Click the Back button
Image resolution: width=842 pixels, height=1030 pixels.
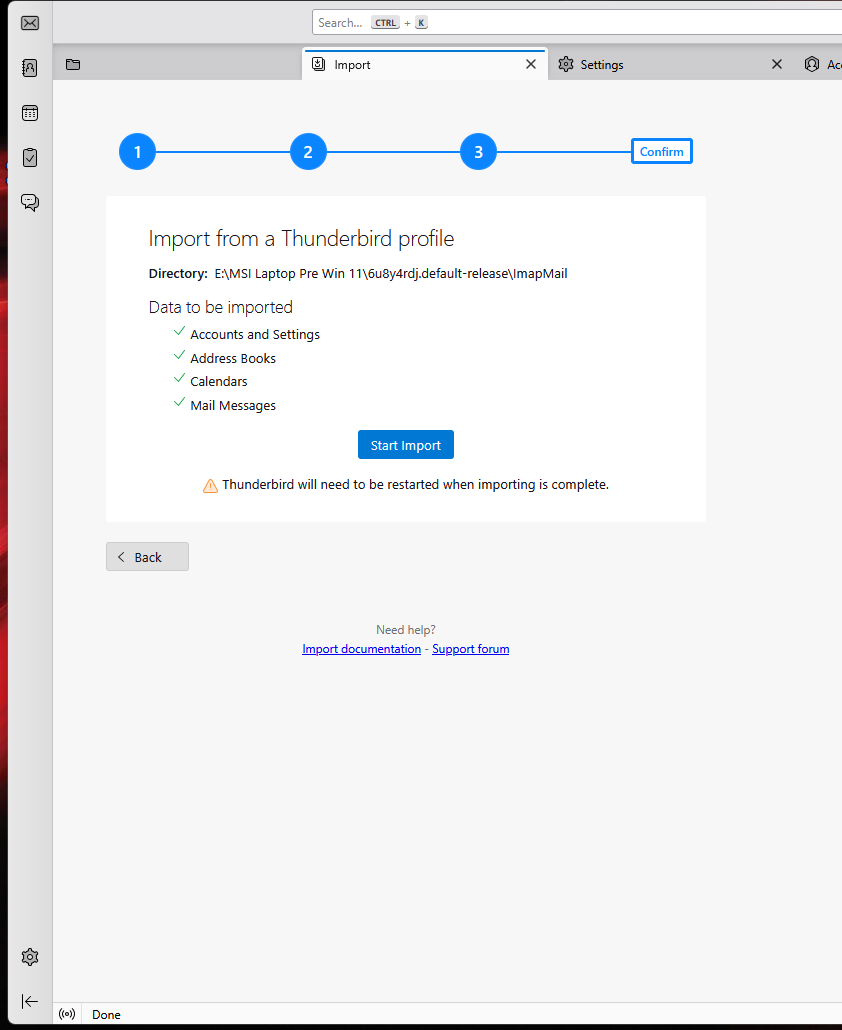click(x=147, y=556)
